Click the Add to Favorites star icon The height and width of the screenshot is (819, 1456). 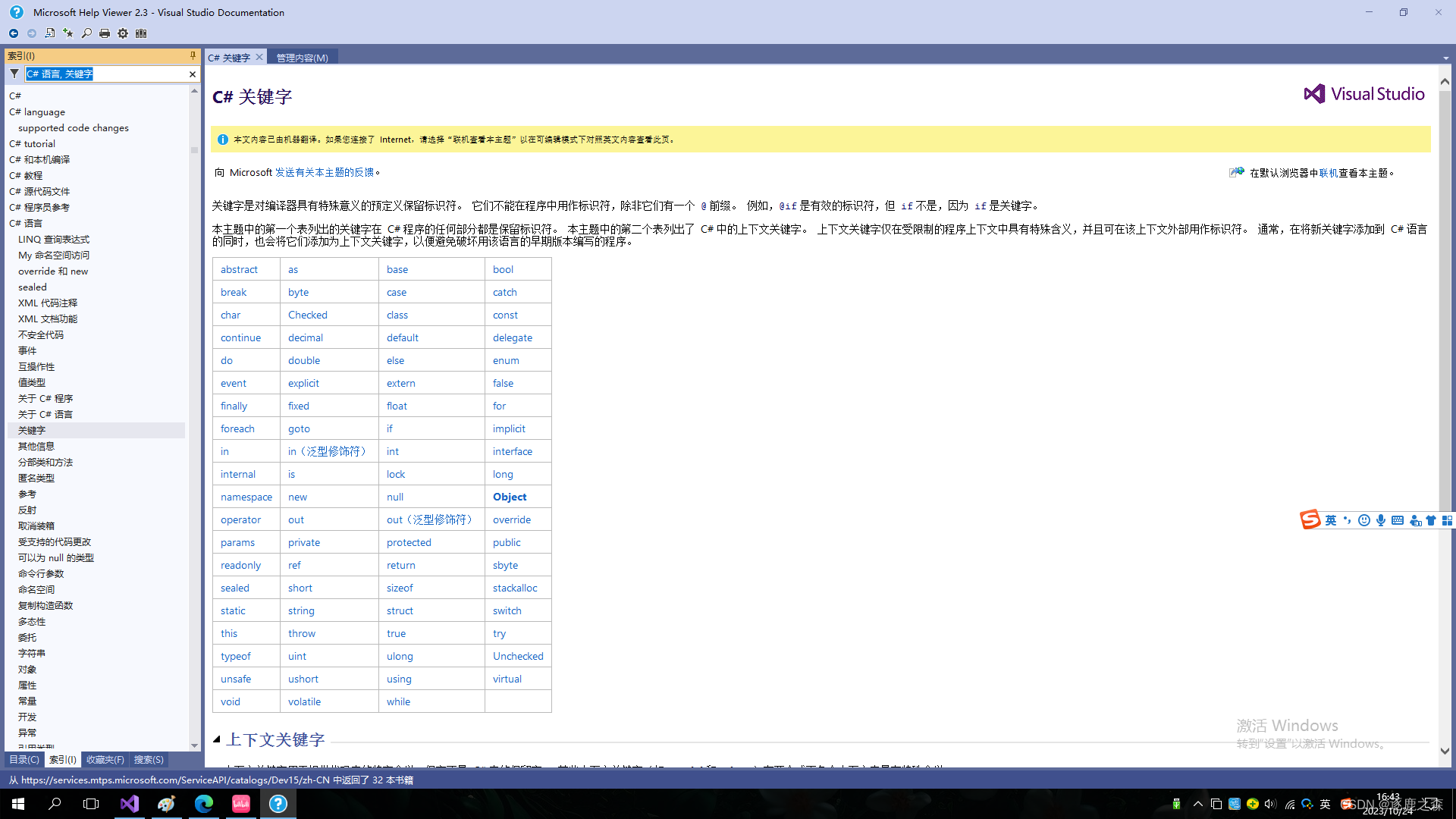pyautogui.click(x=68, y=33)
